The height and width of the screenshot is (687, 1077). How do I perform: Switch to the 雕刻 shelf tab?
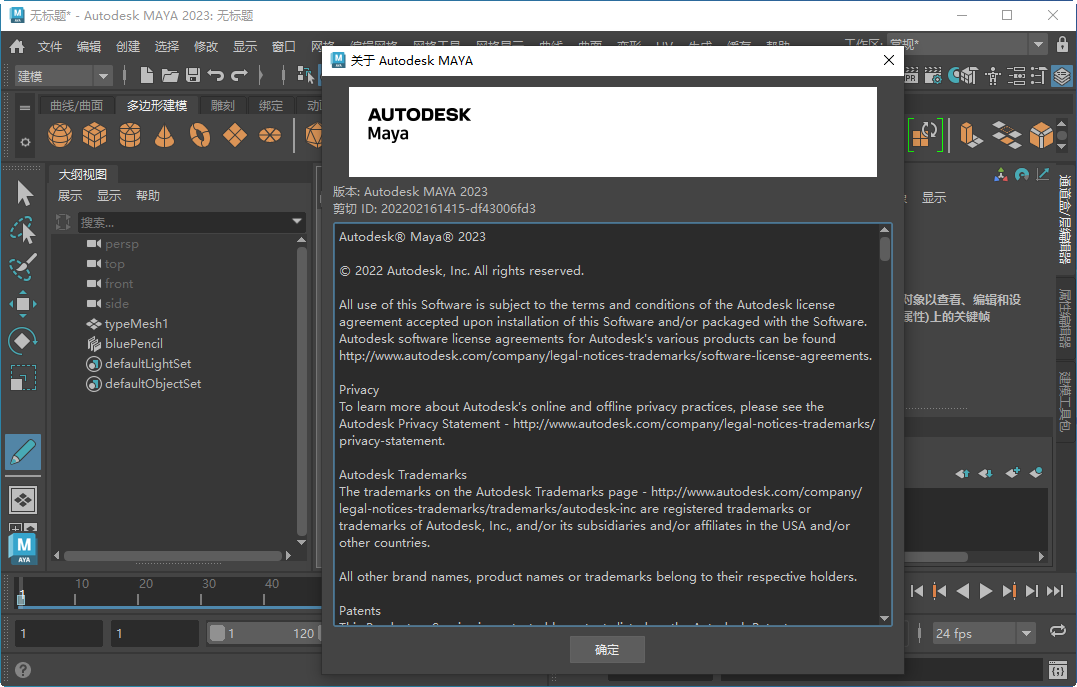(x=222, y=105)
